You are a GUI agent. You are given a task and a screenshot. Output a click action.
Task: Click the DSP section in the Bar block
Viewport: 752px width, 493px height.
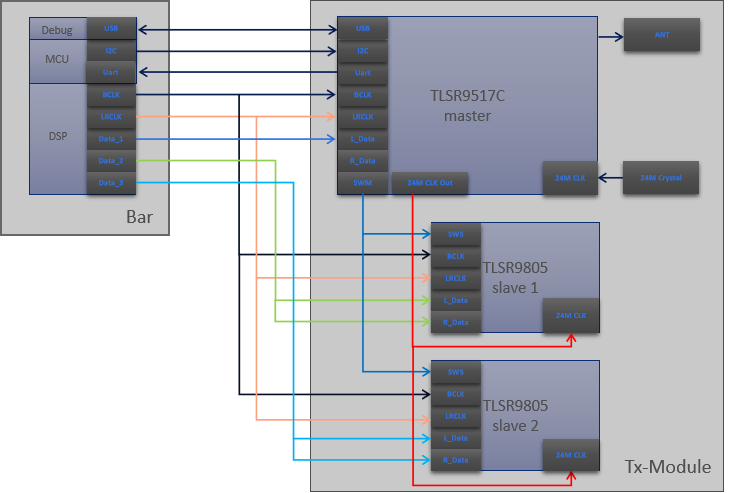coord(57,137)
